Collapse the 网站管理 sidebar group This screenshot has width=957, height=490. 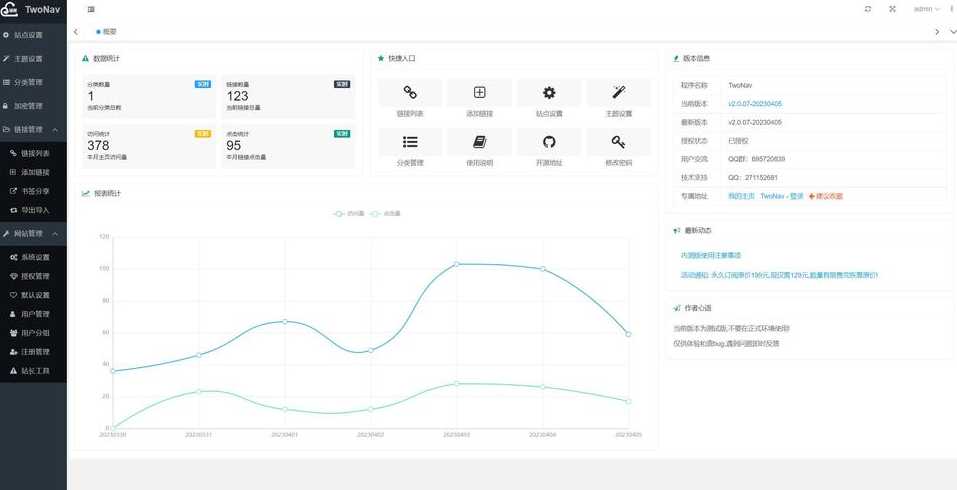(33, 234)
